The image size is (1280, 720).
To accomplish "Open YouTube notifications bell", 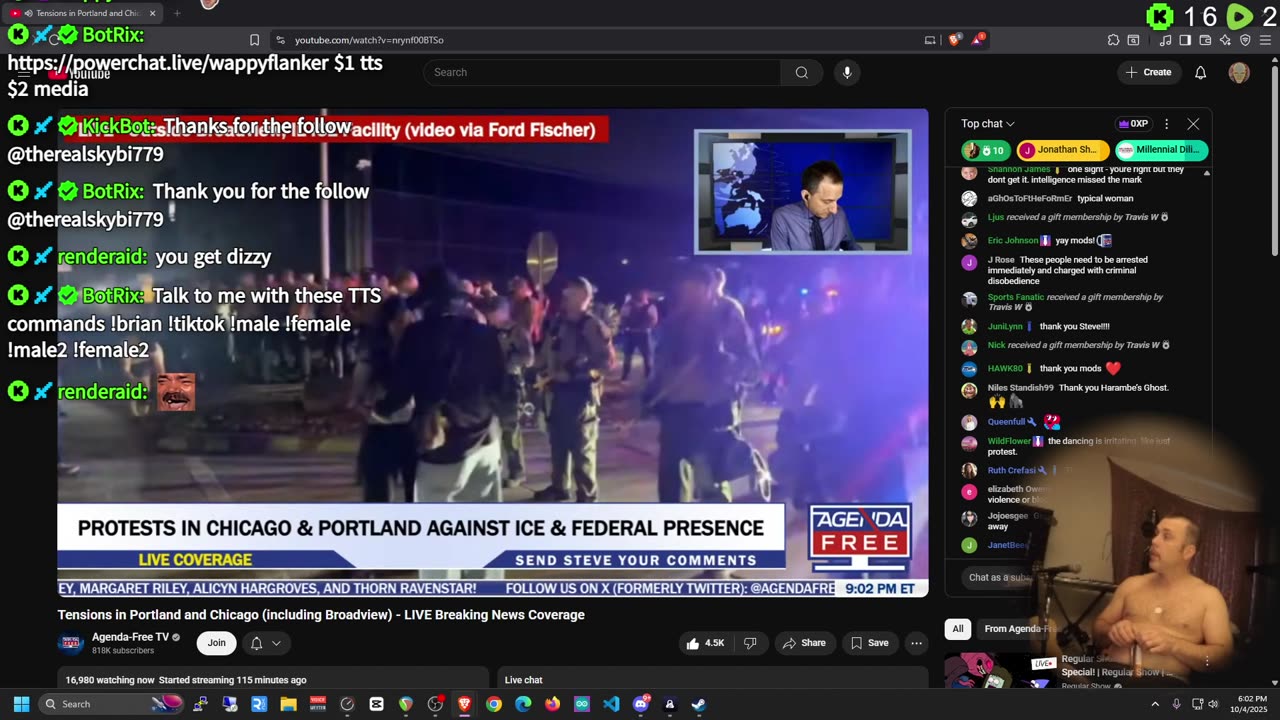I will coord(1201,72).
